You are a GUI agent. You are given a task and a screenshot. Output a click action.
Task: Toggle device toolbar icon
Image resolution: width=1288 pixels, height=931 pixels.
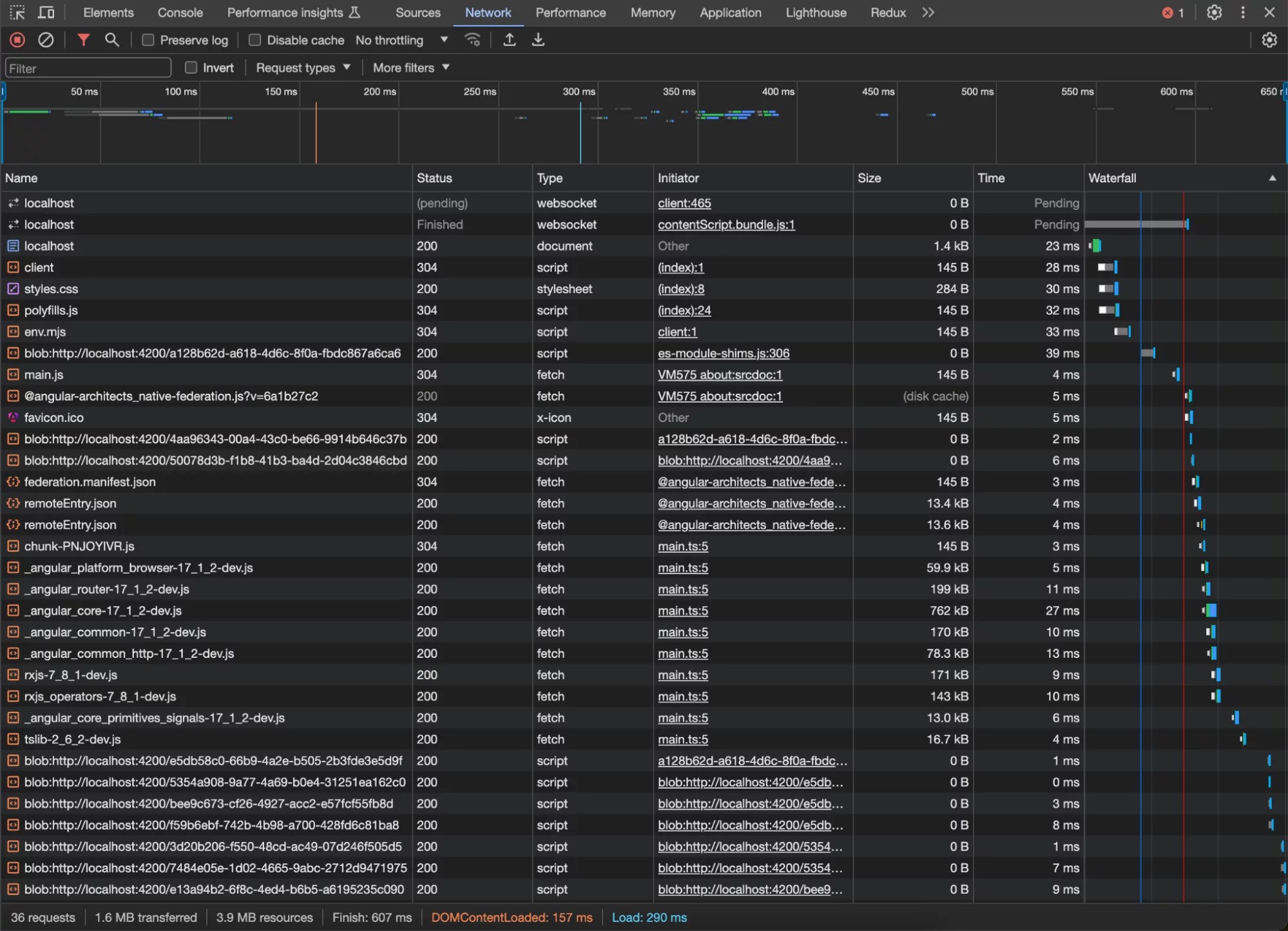(46, 12)
